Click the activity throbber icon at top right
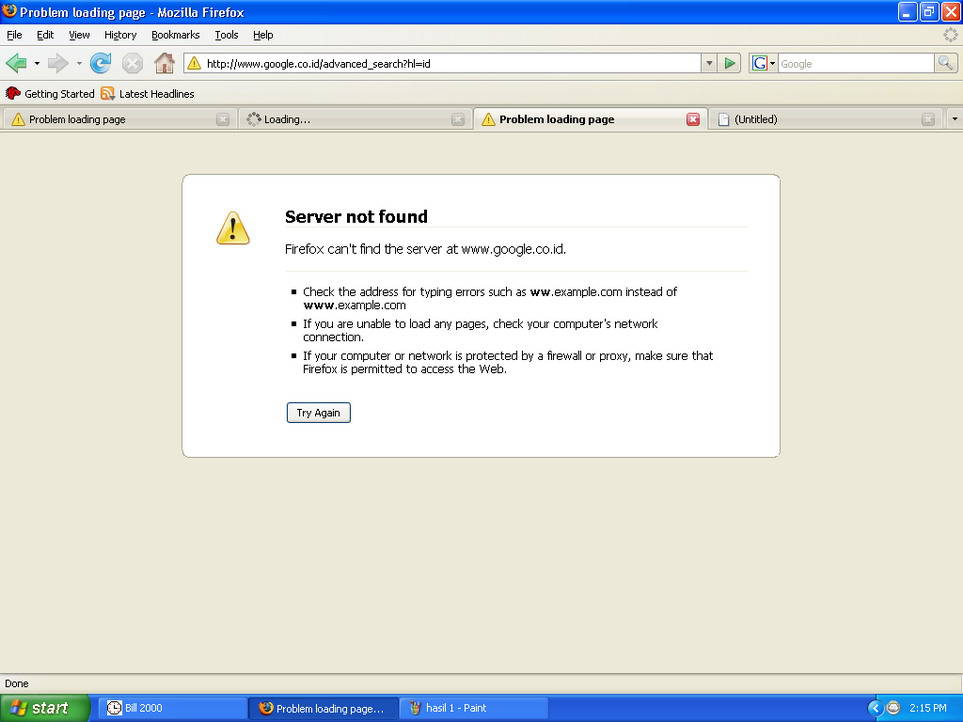 coord(950,35)
